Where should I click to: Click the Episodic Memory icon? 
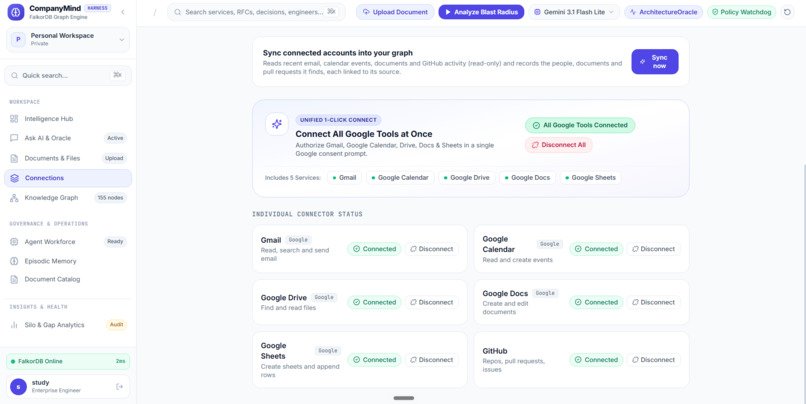pyautogui.click(x=14, y=261)
